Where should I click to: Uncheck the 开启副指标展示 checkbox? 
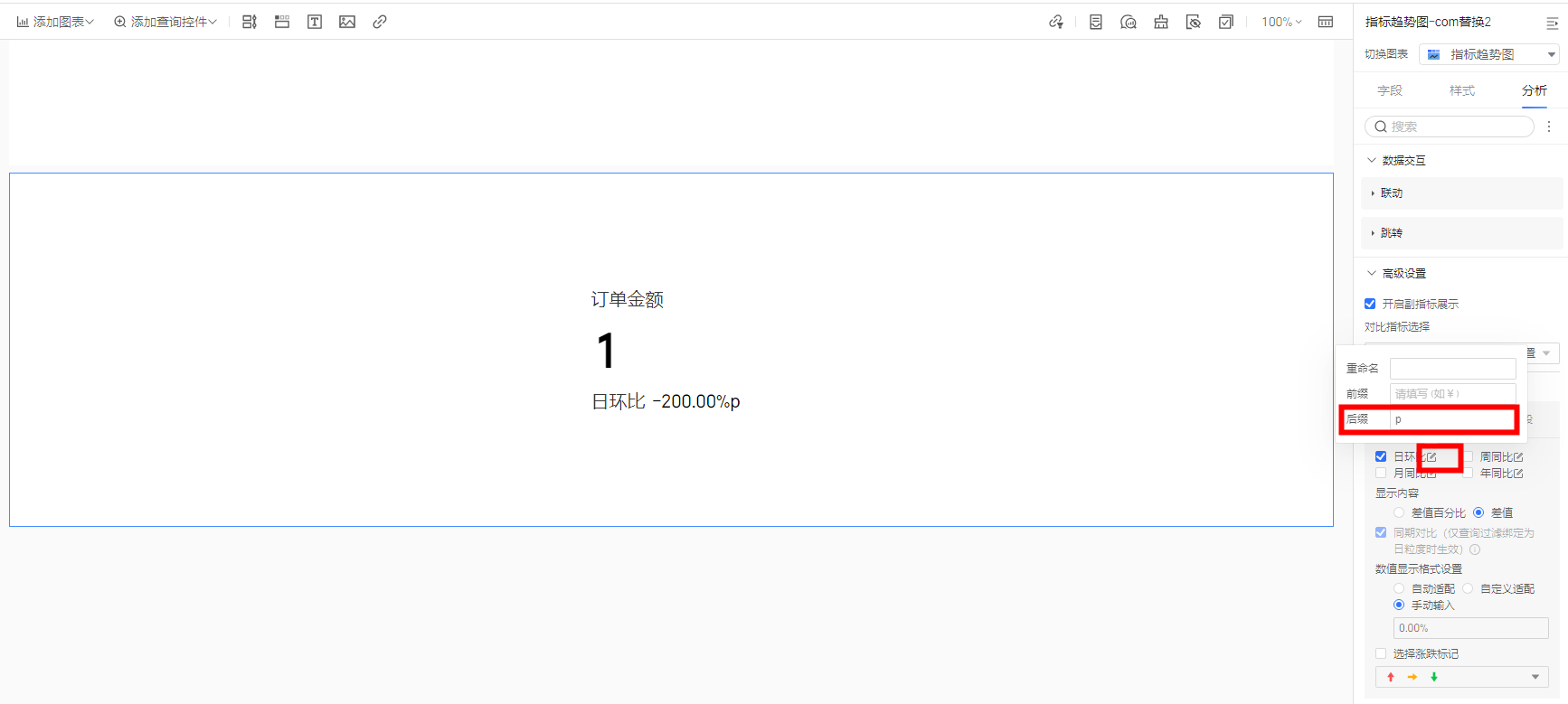pyautogui.click(x=1370, y=304)
